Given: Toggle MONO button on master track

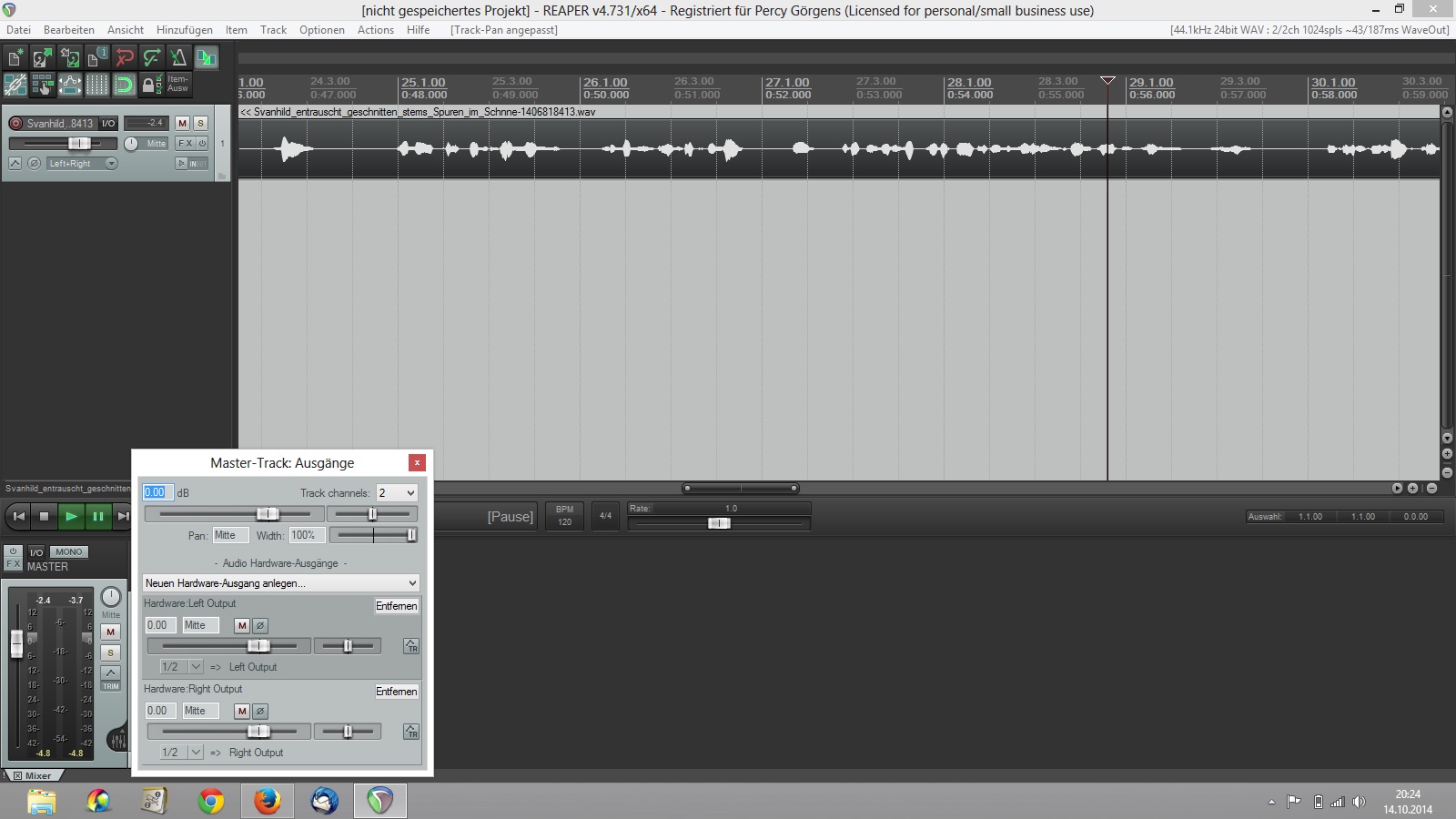Looking at the screenshot, I should pos(69,551).
